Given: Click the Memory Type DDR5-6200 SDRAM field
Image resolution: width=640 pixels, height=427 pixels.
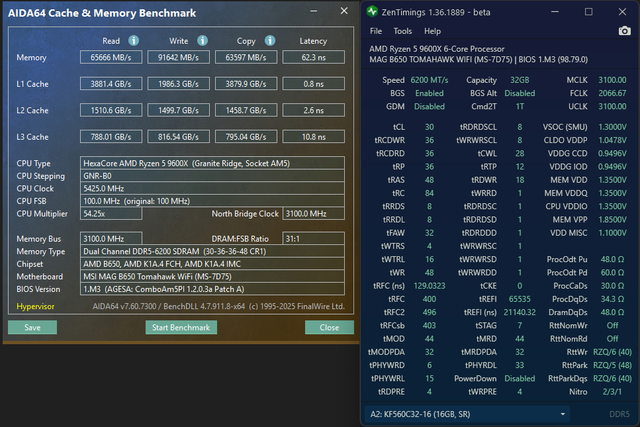Looking at the screenshot, I should tap(212, 251).
